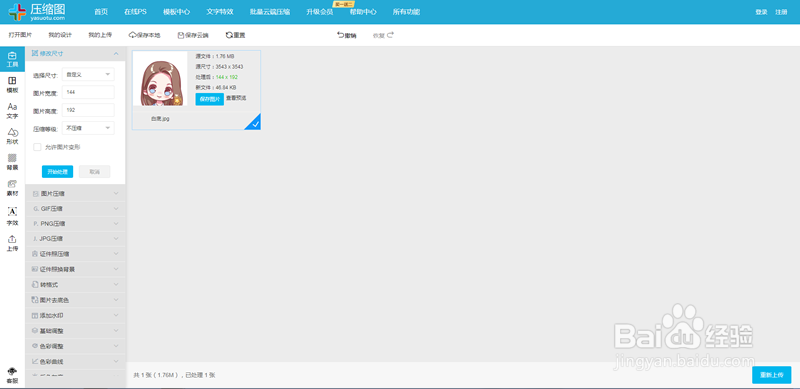Collapse the 修改尺寸 panel header
Screen dimensions: 800x389
point(75,53)
